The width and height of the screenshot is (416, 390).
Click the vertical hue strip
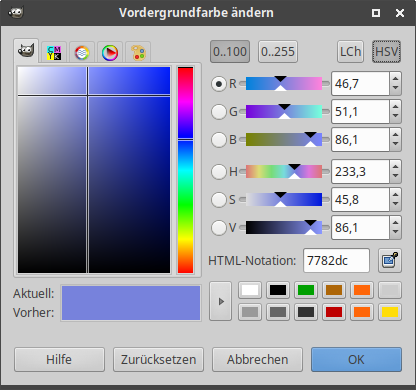[x=185, y=170]
